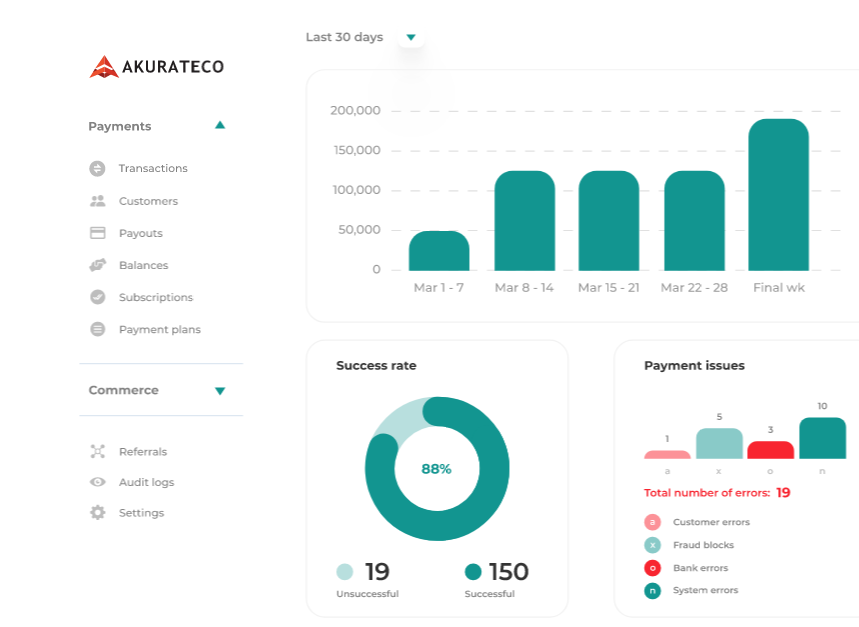
Task: Select Payment plans
Action: [x=160, y=330]
